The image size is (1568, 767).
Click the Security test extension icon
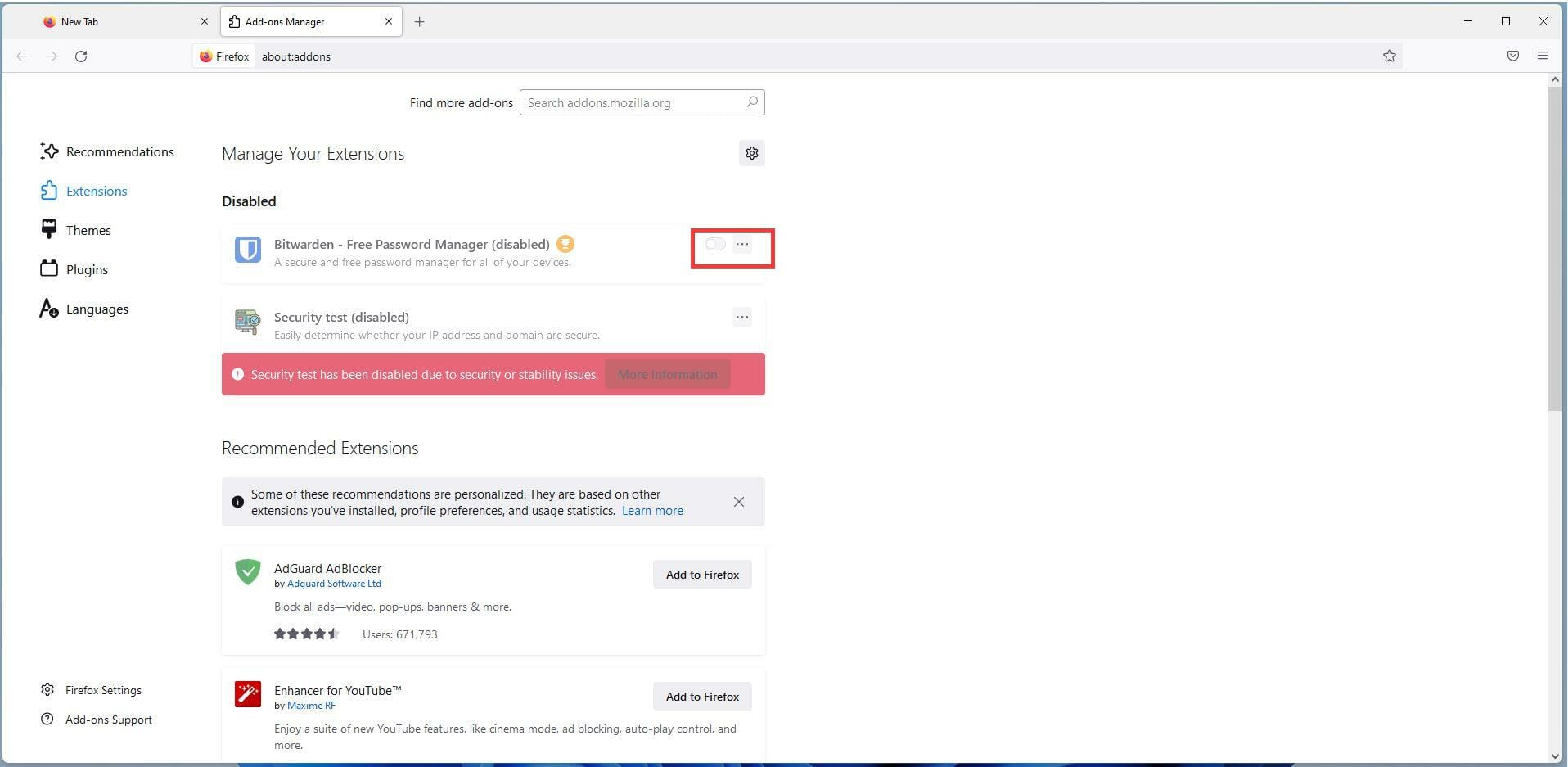248,322
